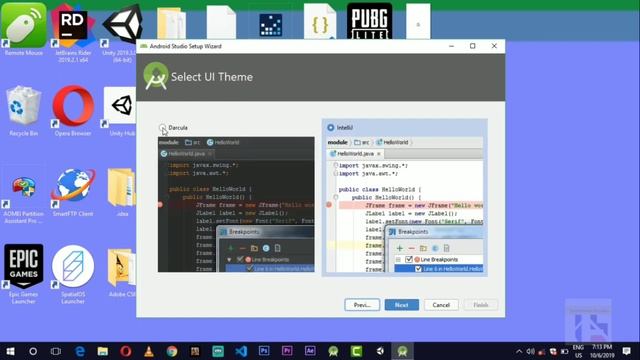This screenshot has width=640, height=360.
Task: Open VLC media player from taskbar
Action: coord(149,351)
